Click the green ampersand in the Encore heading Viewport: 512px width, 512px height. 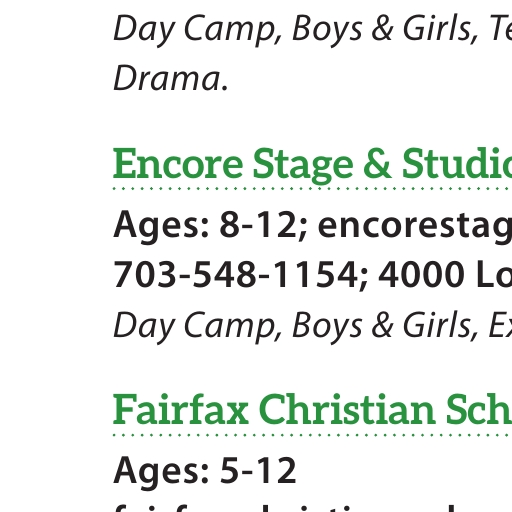pos(377,164)
